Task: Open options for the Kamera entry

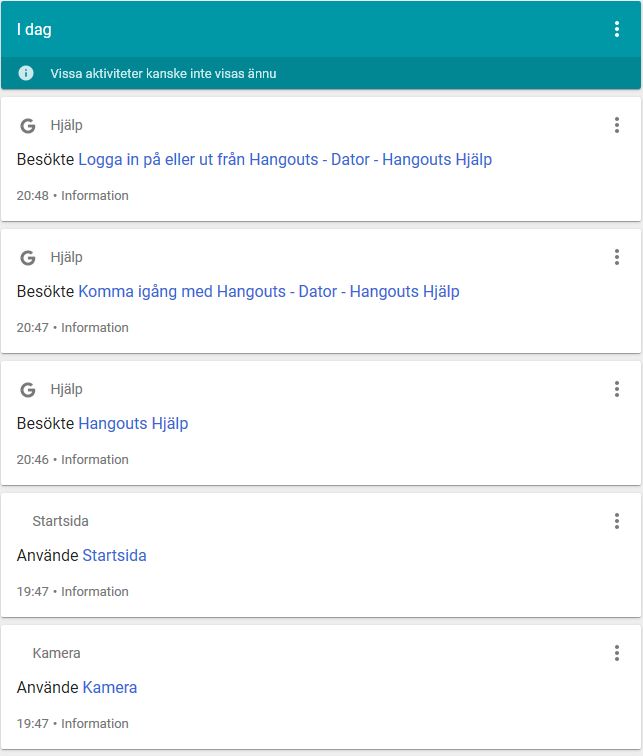Action: click(616, 653)
